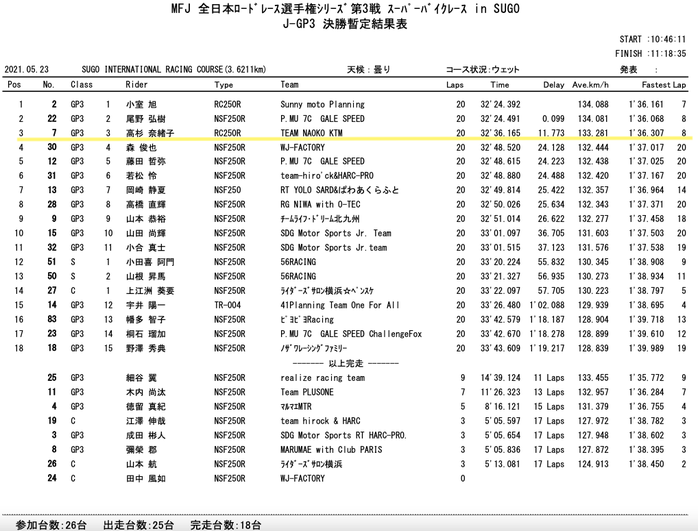Viewport: 698px width, 531px height.
Task: Click average speed 134.088
Action: [593, 105]
